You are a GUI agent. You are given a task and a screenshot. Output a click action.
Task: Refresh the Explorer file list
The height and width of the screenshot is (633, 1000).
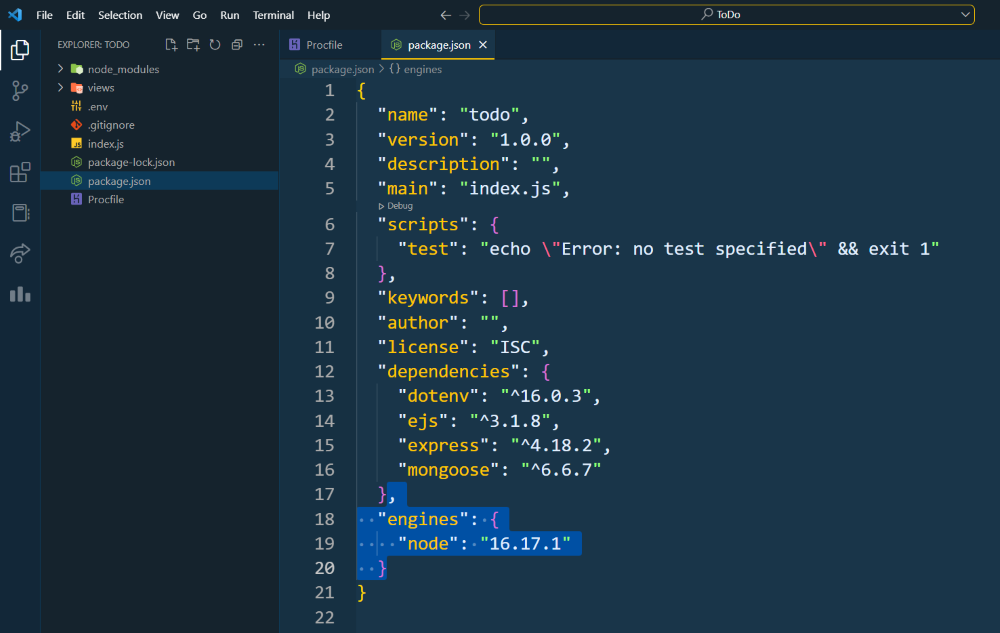click(215, 45)
